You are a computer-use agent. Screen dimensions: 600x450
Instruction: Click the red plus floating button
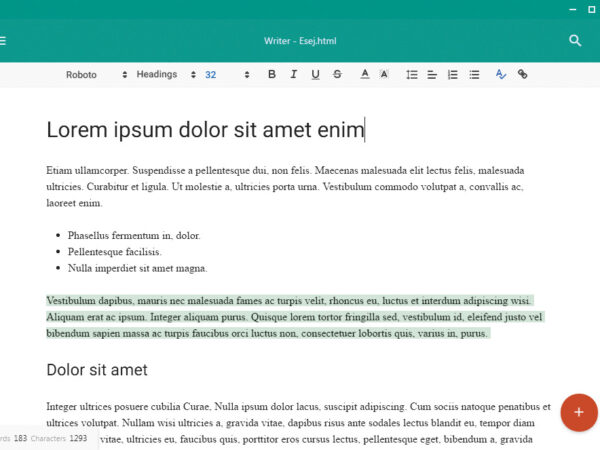[x=579, y=412]
